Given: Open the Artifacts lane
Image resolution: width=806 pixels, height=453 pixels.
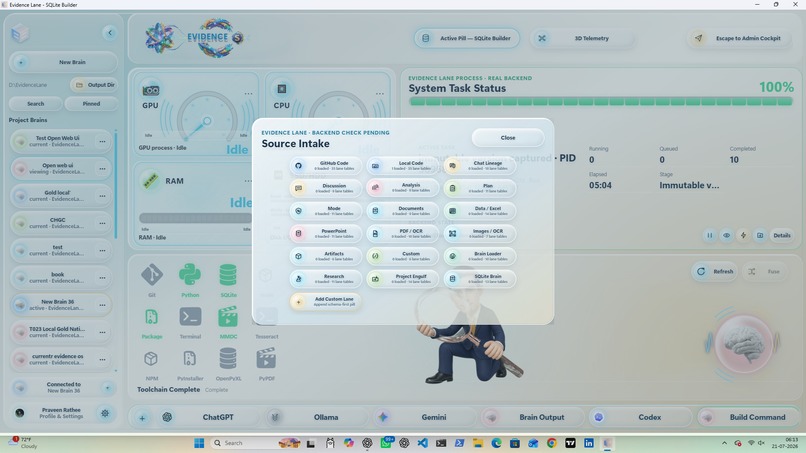Looking at the screenshot, I should 325,256.
